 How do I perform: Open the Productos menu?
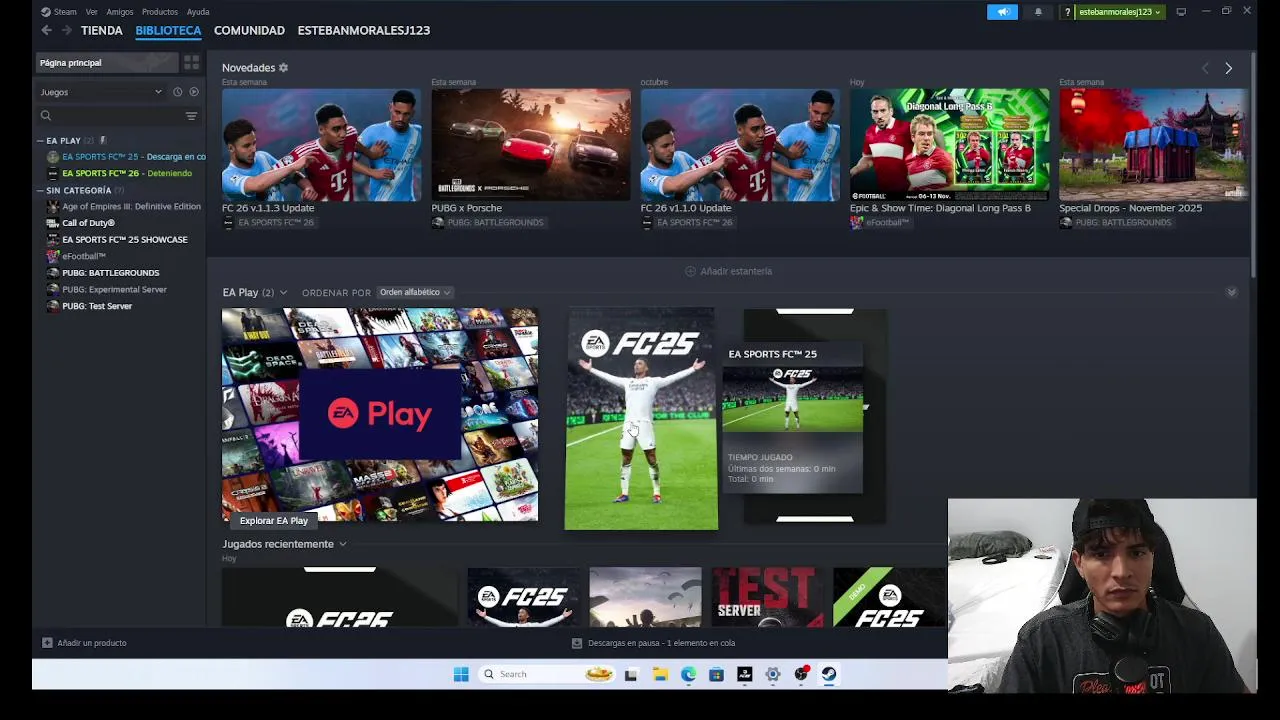tap(160, 12)
